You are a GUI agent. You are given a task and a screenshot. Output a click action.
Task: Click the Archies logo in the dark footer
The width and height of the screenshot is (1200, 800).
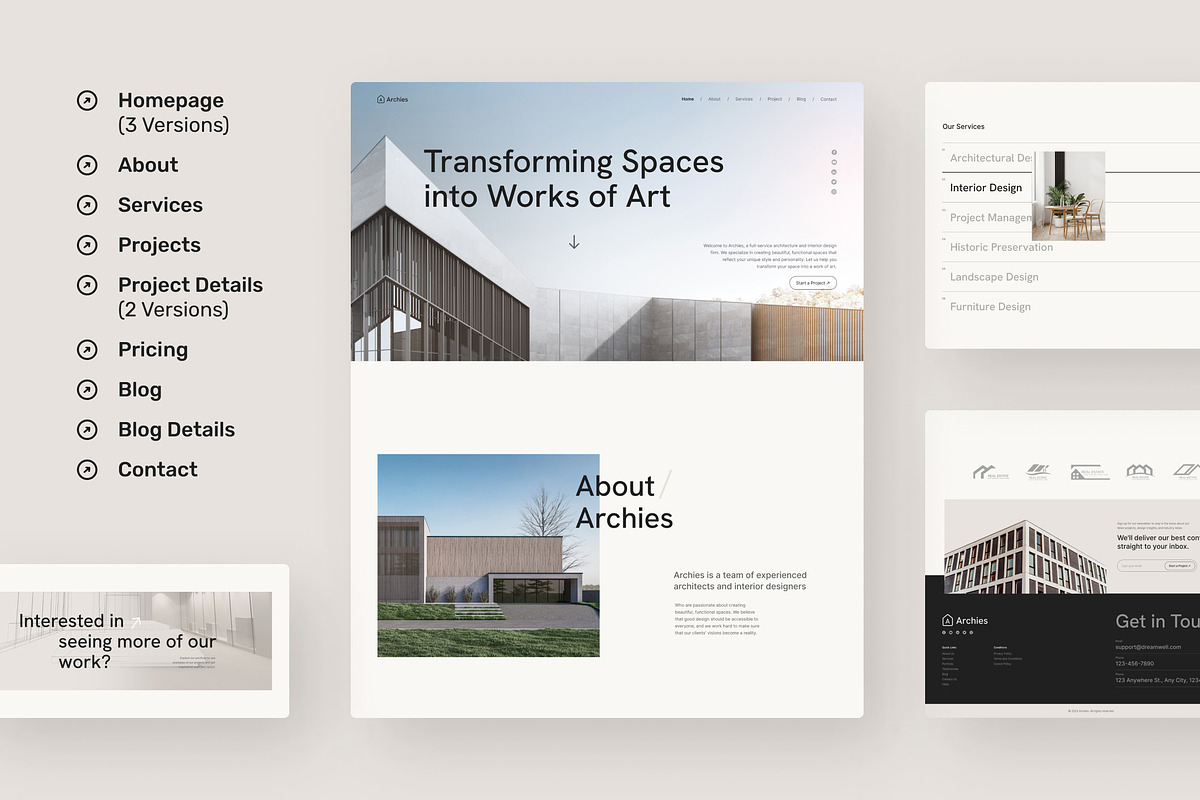click(965, 620)
